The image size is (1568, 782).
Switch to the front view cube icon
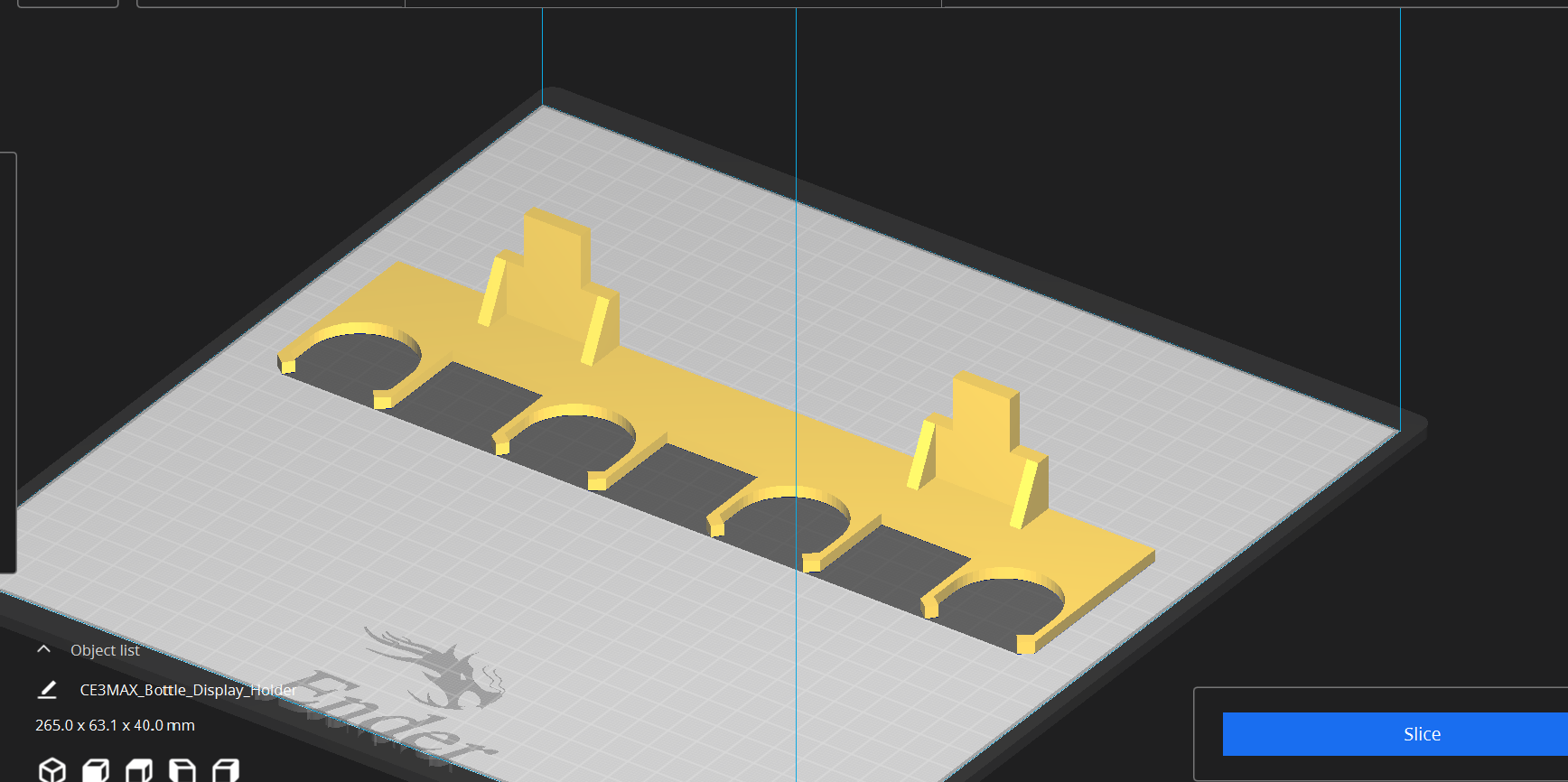tap(96, 769)
